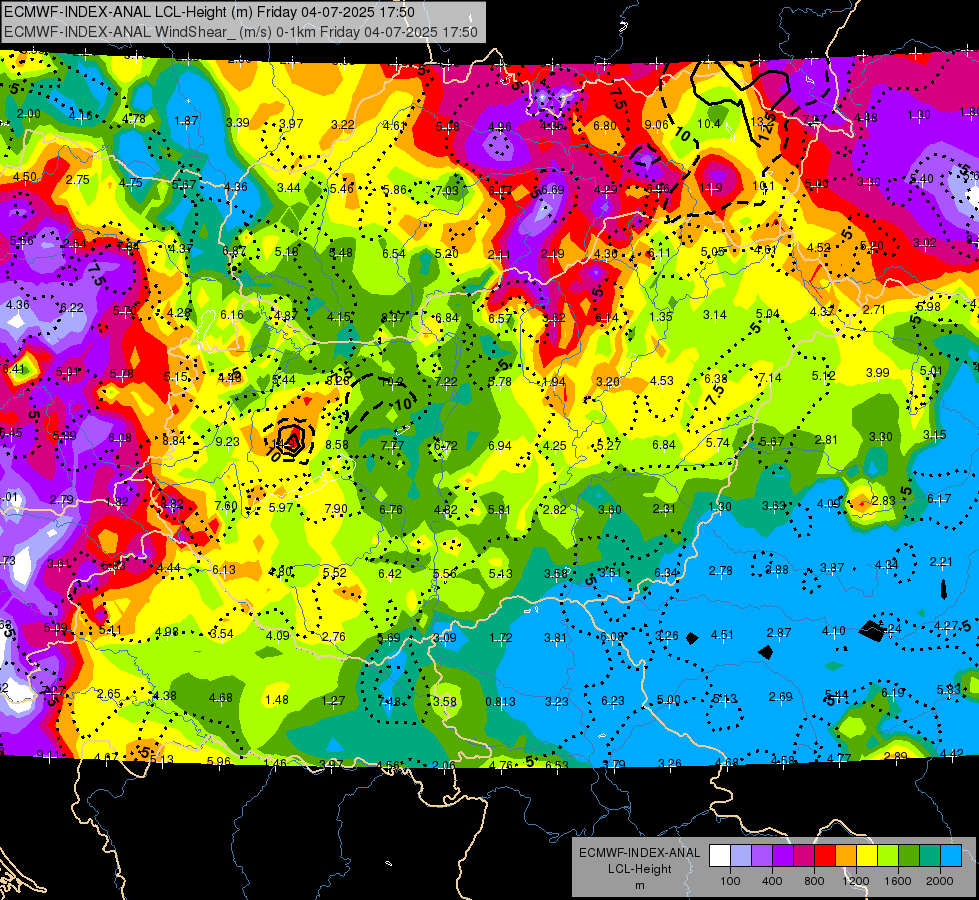
Task: Click the wind shear value 1.48
Action: pos(277,700)
